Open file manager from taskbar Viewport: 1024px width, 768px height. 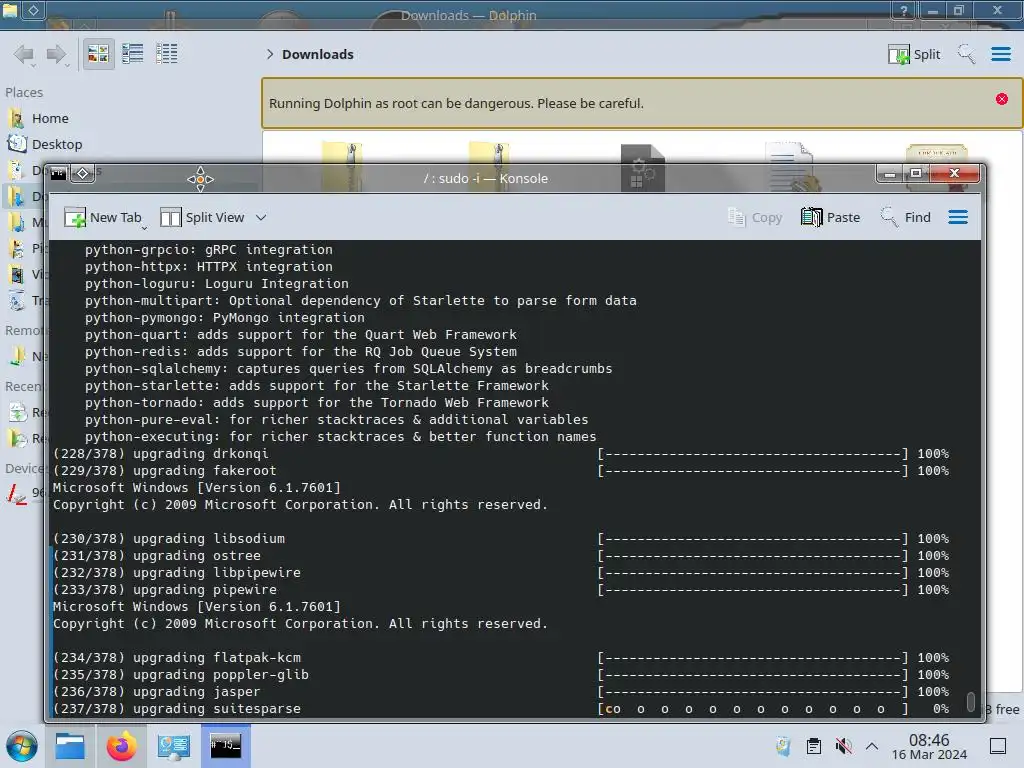click(x=70, y=746)
